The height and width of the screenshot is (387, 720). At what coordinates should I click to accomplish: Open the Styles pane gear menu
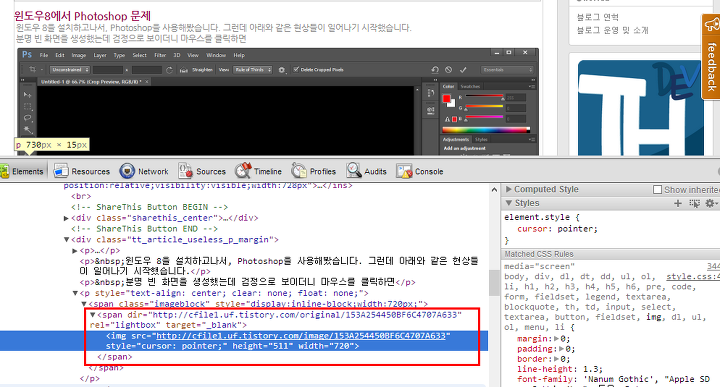(711, 203)
